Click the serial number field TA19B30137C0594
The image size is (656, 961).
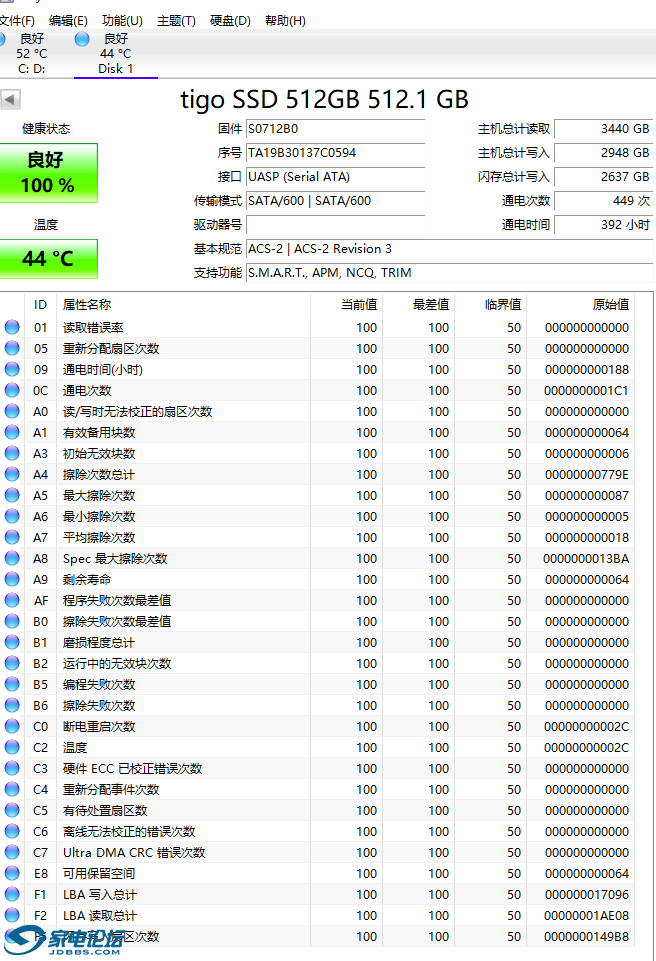pos(335,153)
